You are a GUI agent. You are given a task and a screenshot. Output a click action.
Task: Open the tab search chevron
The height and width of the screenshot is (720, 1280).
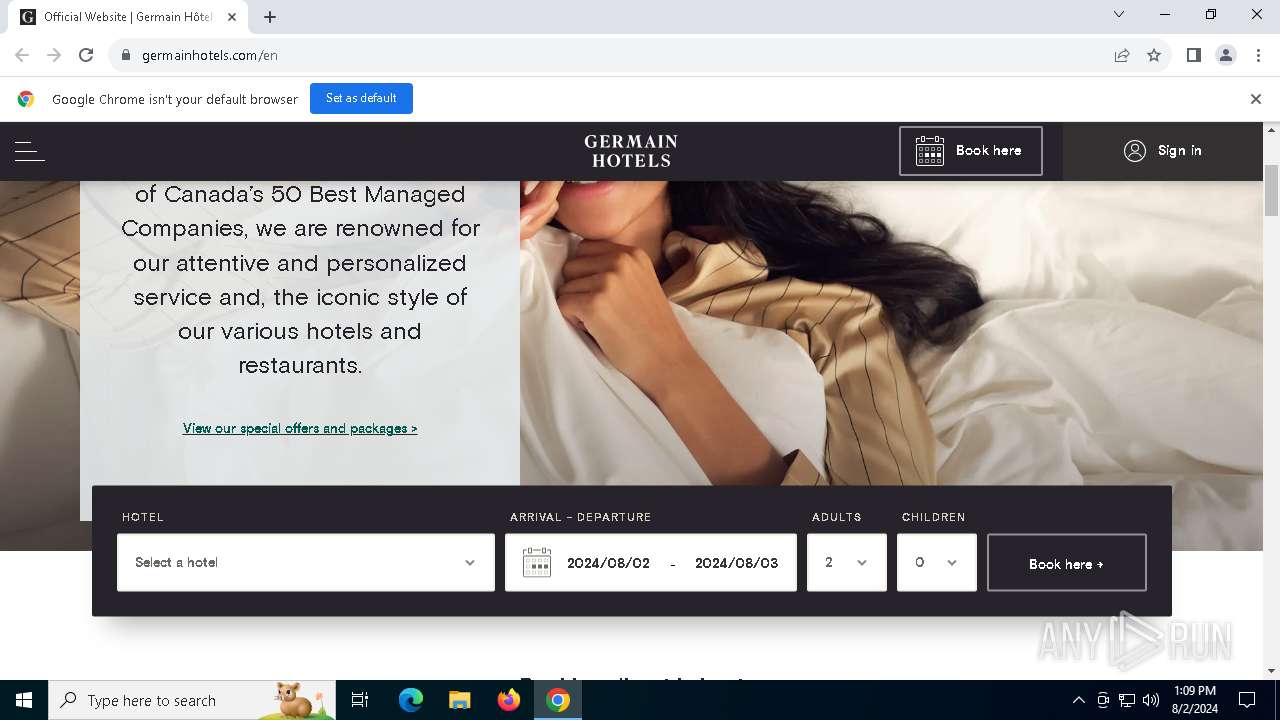click(x=1119, y=14)
